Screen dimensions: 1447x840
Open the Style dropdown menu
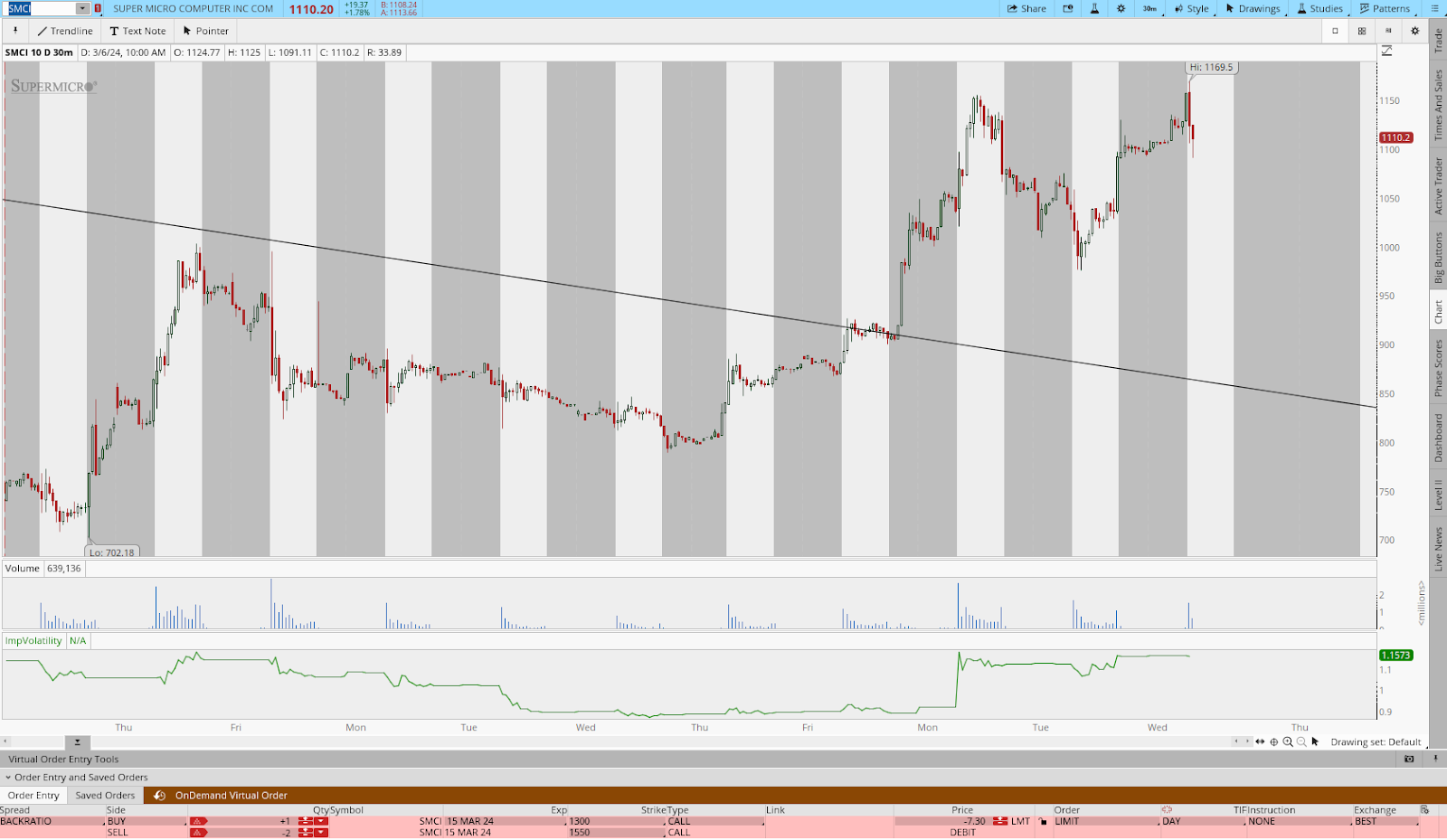coord(1191,8)
